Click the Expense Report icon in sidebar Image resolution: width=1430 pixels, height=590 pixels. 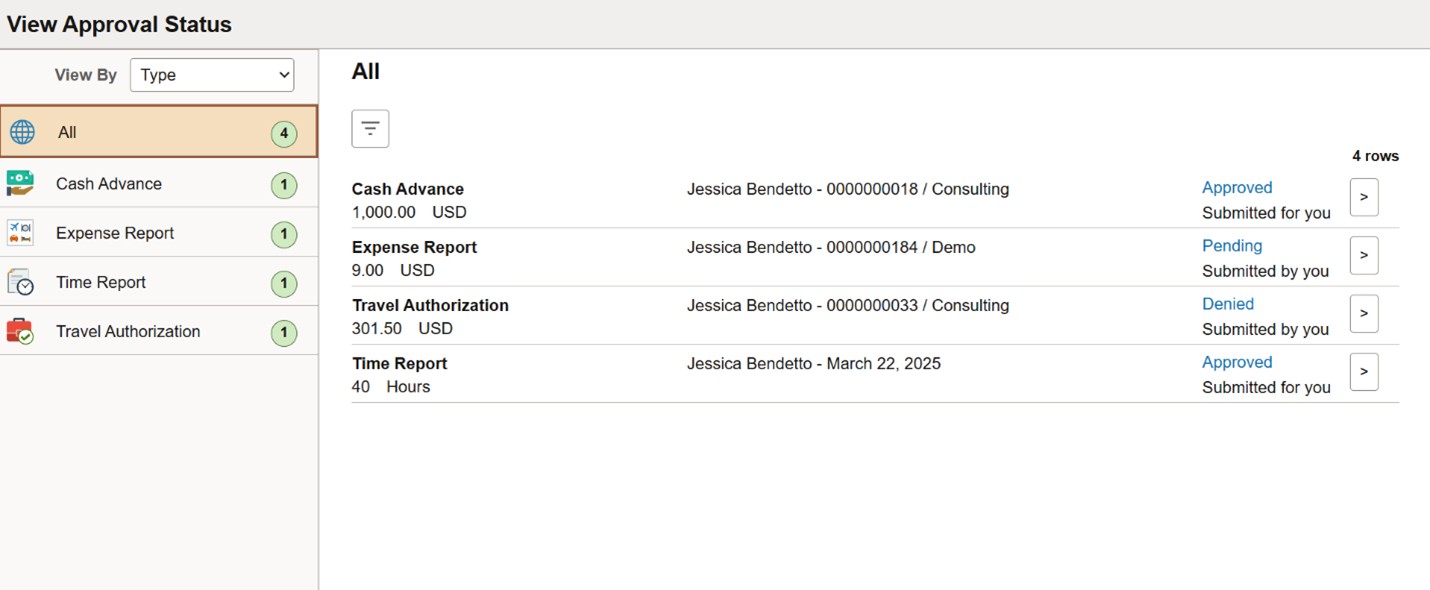[20, 233]
